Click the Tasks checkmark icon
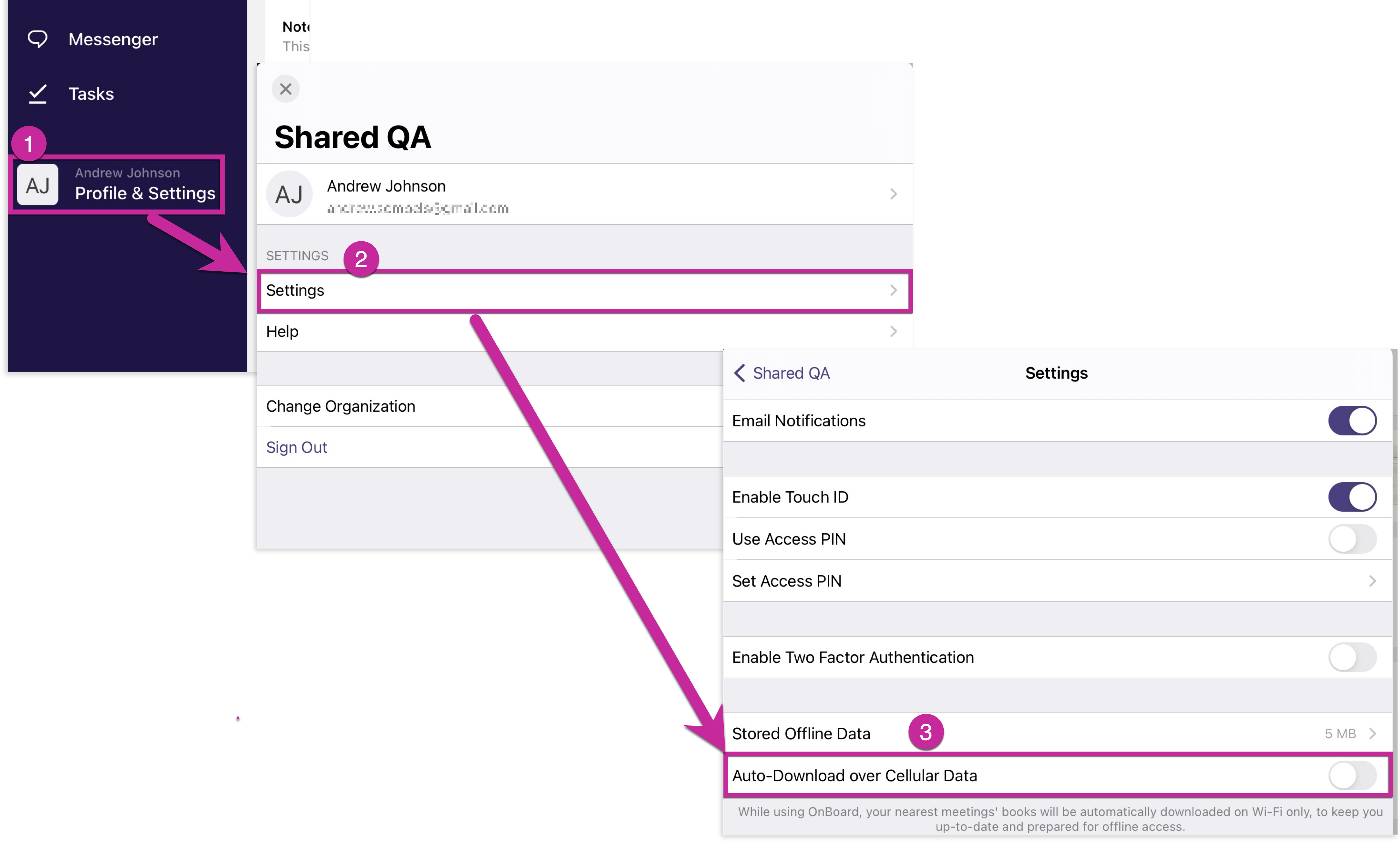 [x=37, y=94]
